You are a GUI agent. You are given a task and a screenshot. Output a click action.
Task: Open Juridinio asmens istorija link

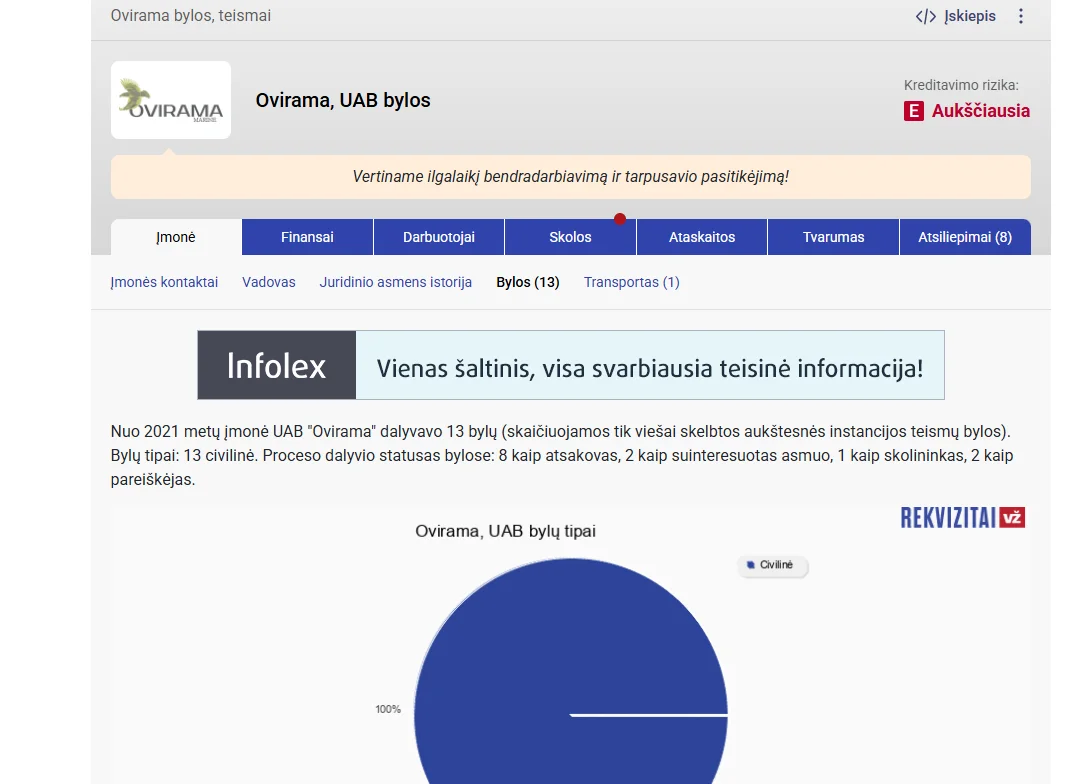click(x=396, y=282)
